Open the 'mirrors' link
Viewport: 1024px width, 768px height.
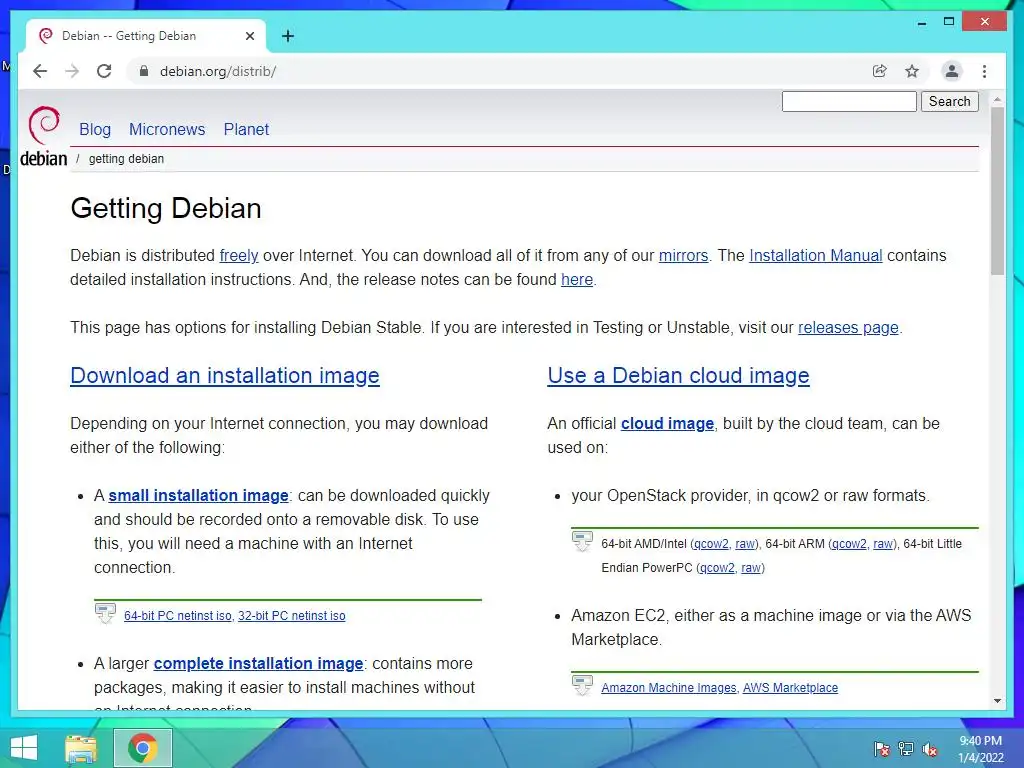click(683, 255)
